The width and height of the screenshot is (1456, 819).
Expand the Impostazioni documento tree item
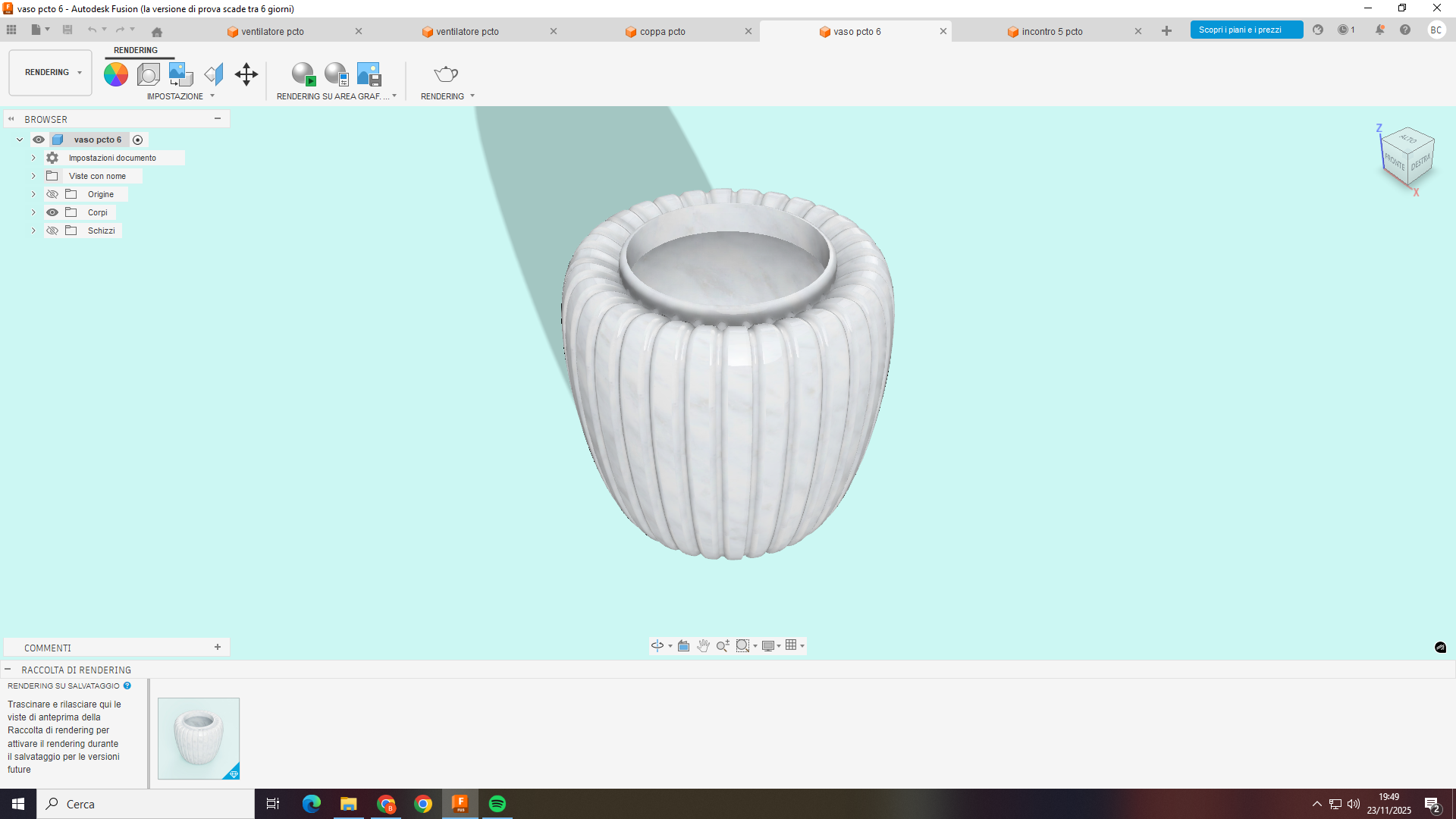coord(33,157)
